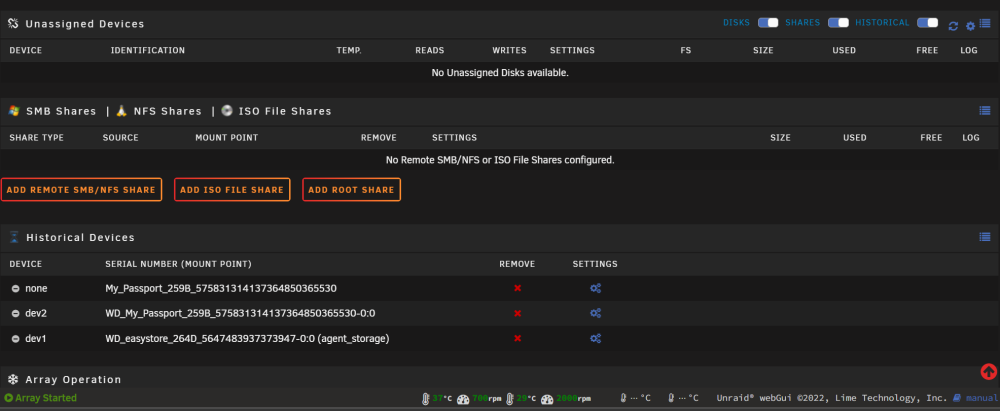Image resolution: width=1000 pixels, height=411 pixels.
Task: Open settings gears for dev2 device
Action: 595,313
